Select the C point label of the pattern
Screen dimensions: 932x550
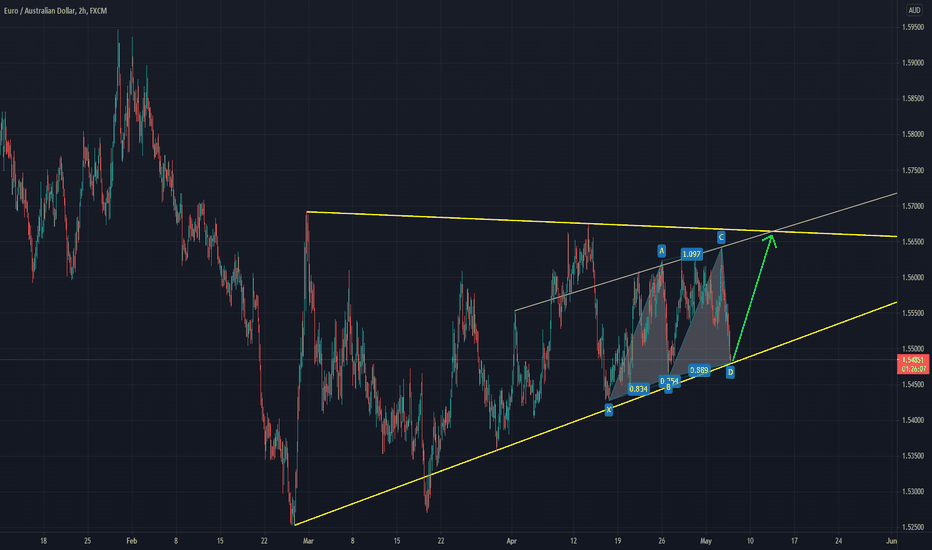point(721,237)
